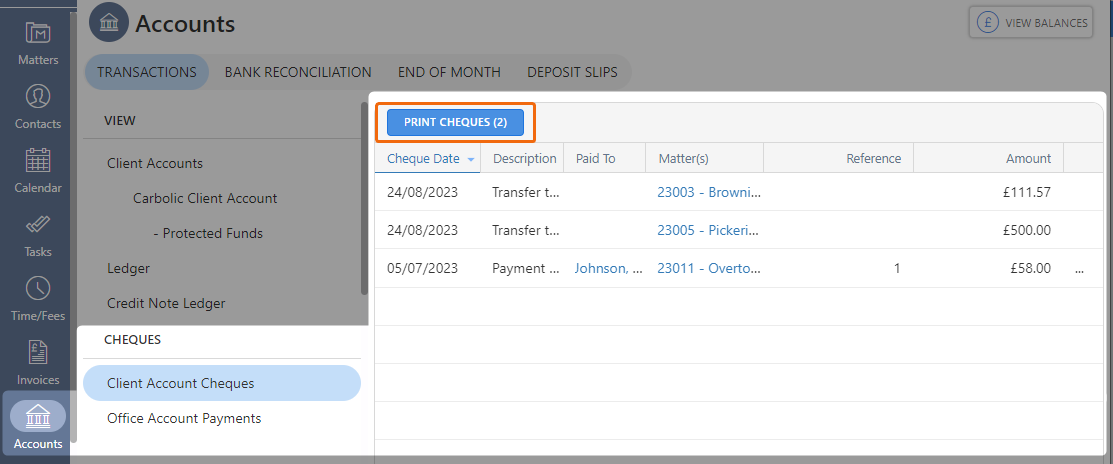The width and height of the screenshot is (1113, 464).
Task: Open the Tasks checkmark icon
Action: tap(38, 234)
